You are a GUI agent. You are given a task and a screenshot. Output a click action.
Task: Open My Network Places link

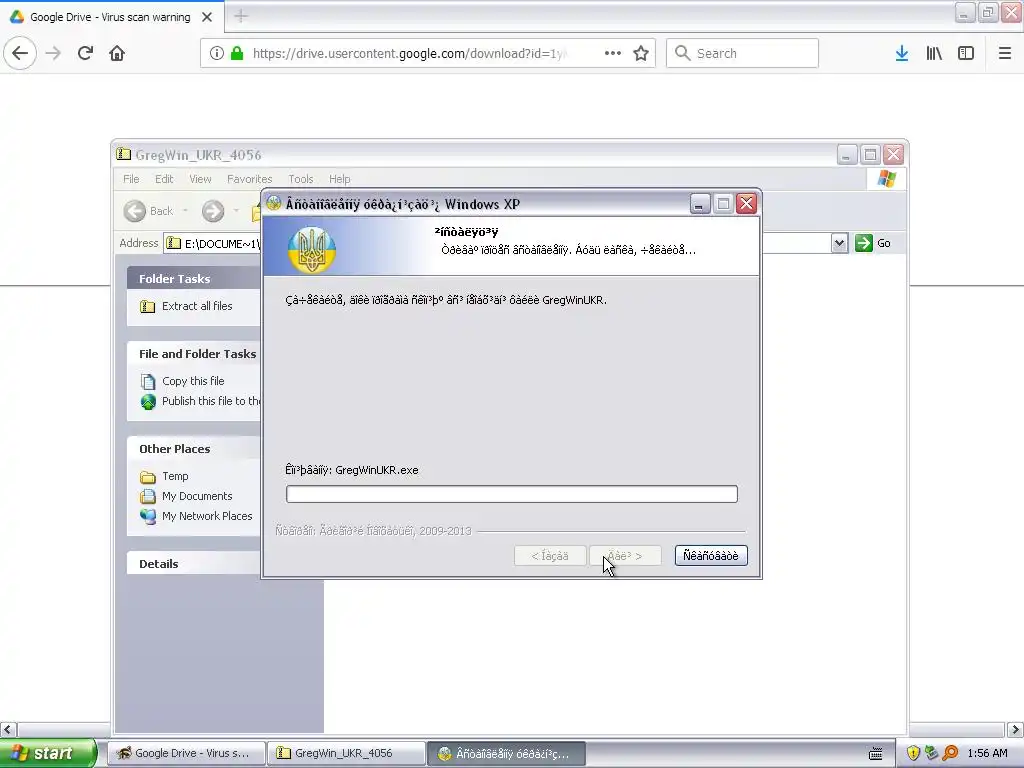click(207, 516)
